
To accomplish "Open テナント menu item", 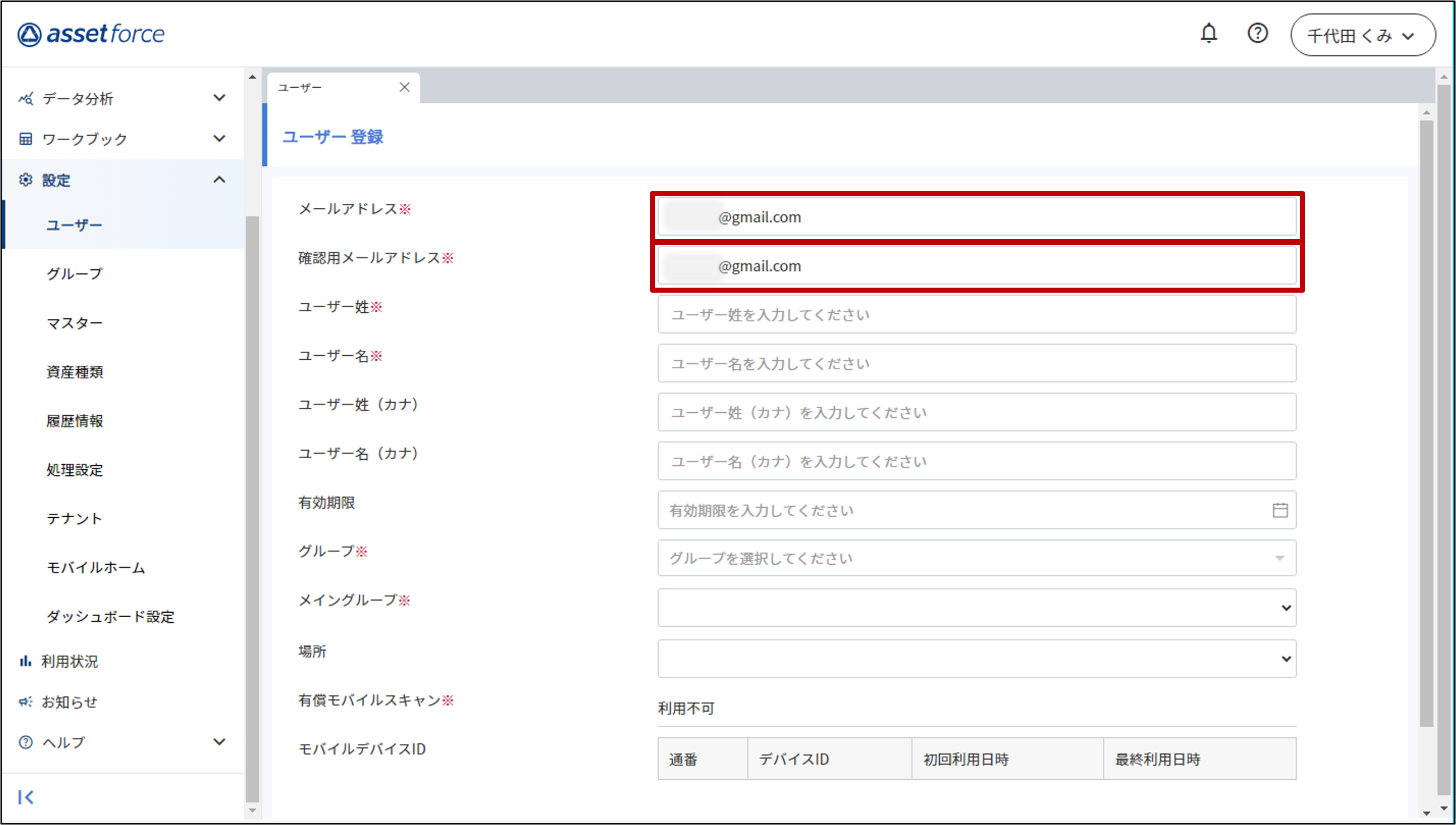I will 74,518.
